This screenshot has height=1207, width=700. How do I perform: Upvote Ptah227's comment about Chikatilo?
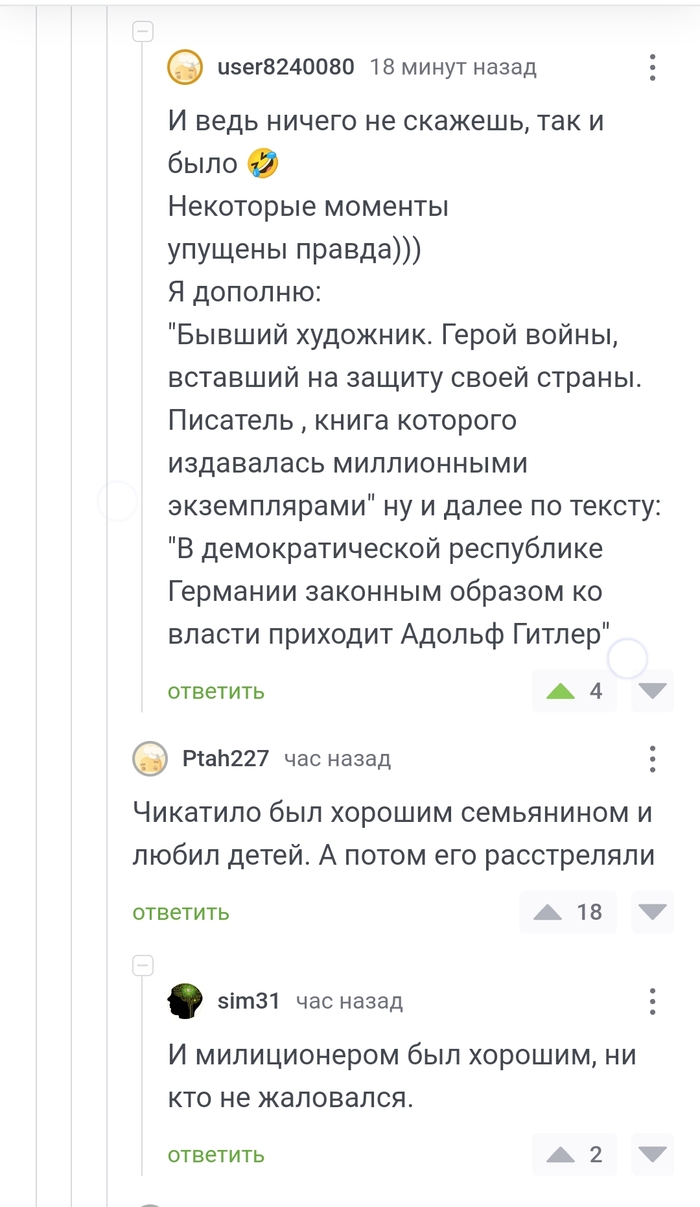pyautogui.click(x=548, y=912)
